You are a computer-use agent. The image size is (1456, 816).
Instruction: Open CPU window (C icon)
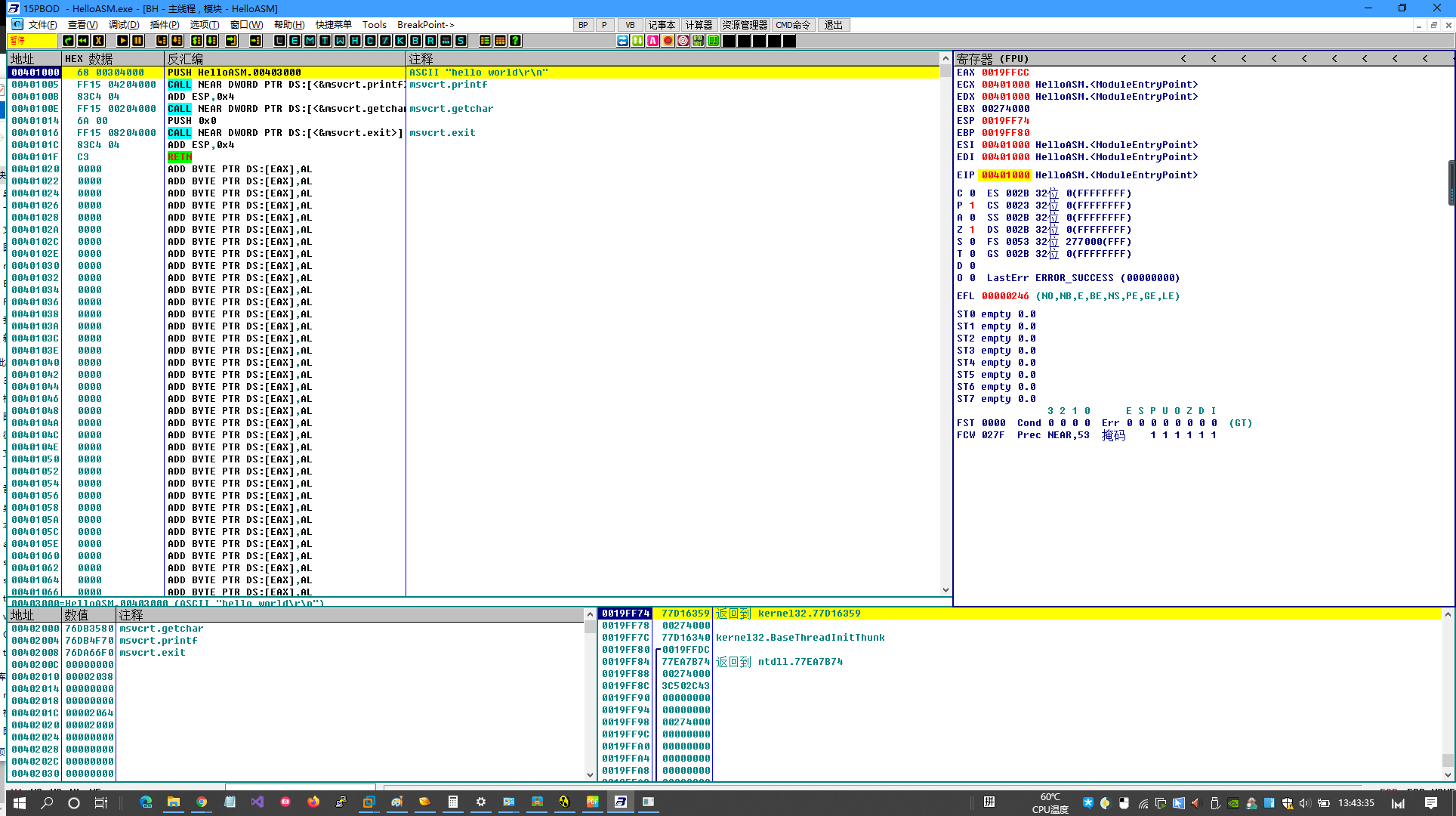coord(371,41)
